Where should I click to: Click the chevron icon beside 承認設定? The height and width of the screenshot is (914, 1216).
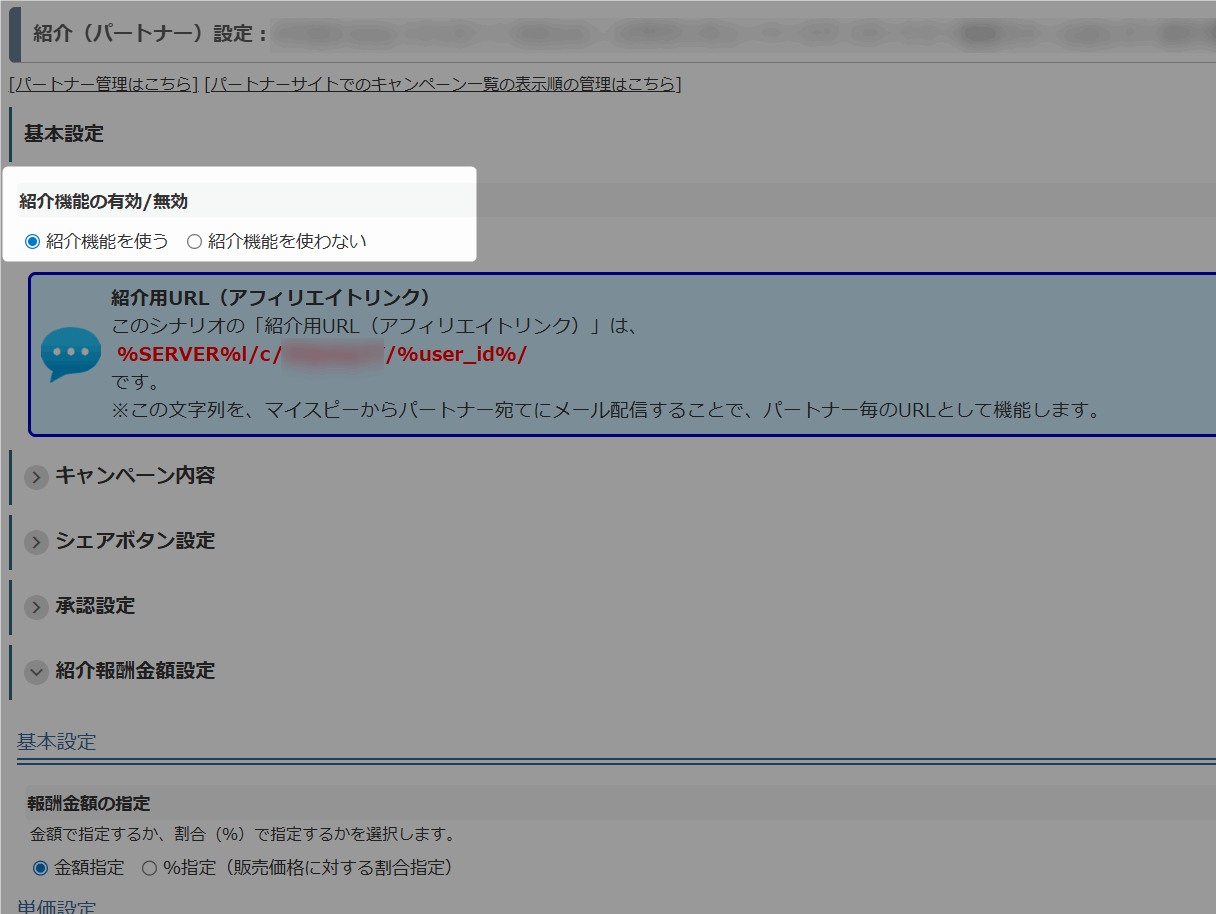pos(36,607)
